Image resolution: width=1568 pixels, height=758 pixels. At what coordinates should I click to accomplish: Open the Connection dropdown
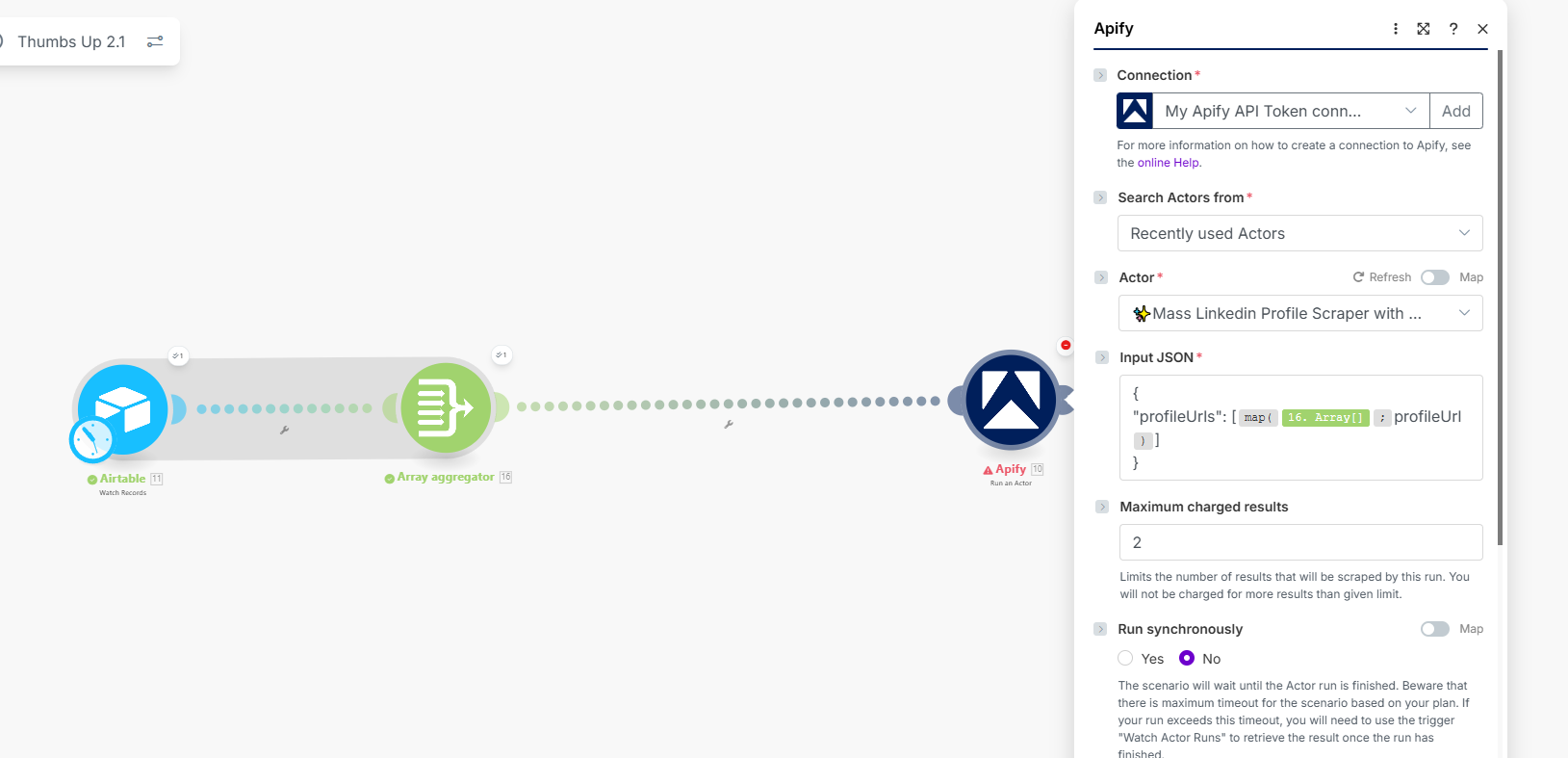coord(1291,111)
